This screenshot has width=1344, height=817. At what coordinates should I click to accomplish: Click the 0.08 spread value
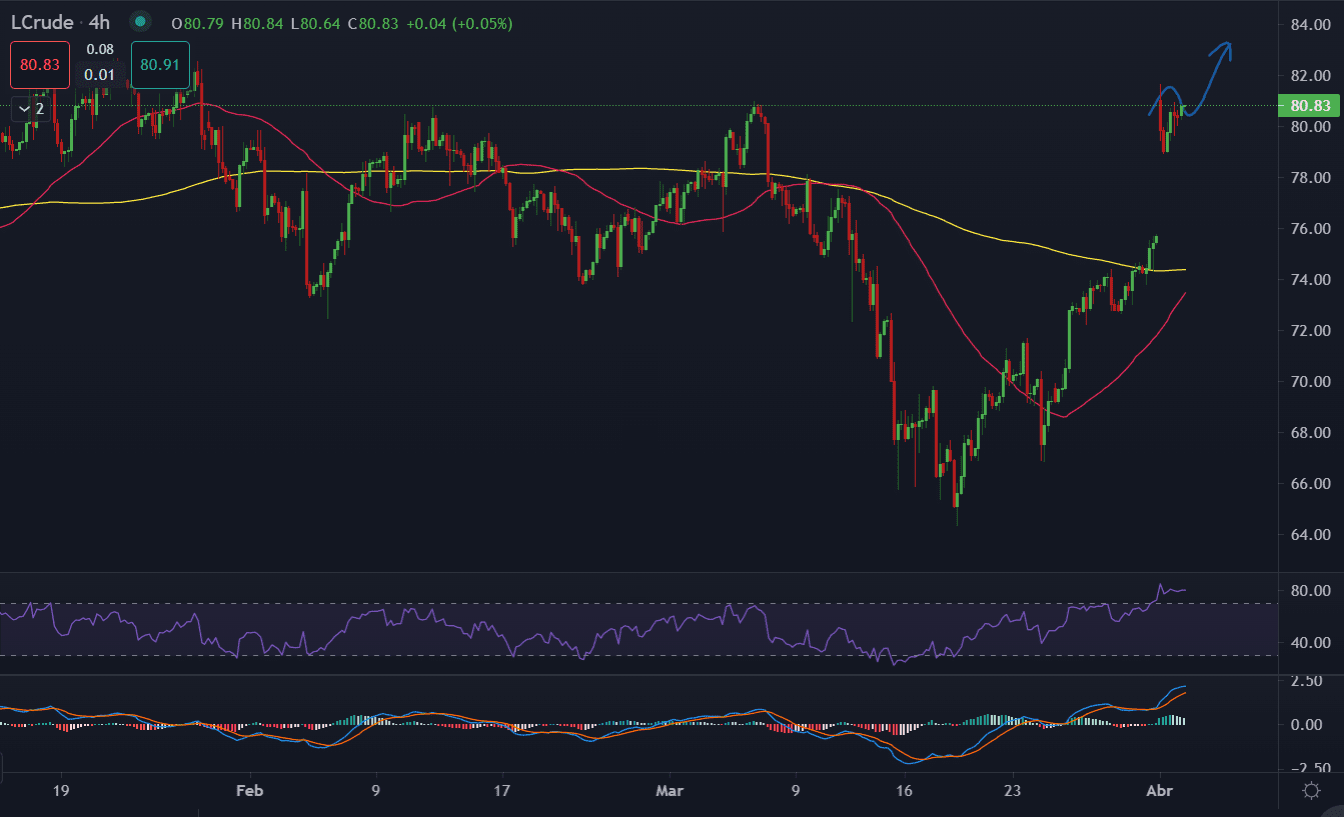click(x=100, y=49)
